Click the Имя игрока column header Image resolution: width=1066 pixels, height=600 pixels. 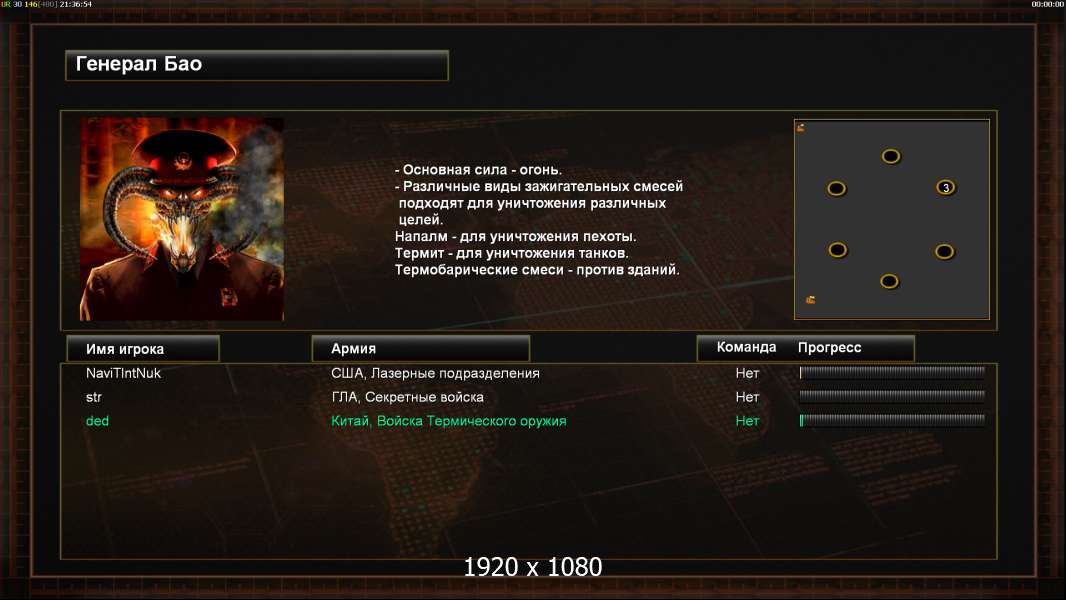coord(143,349)
